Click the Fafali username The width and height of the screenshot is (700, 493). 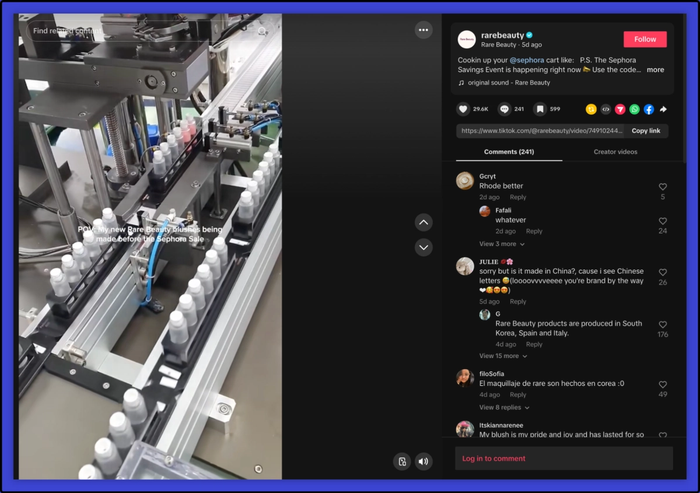pos(503,210)
